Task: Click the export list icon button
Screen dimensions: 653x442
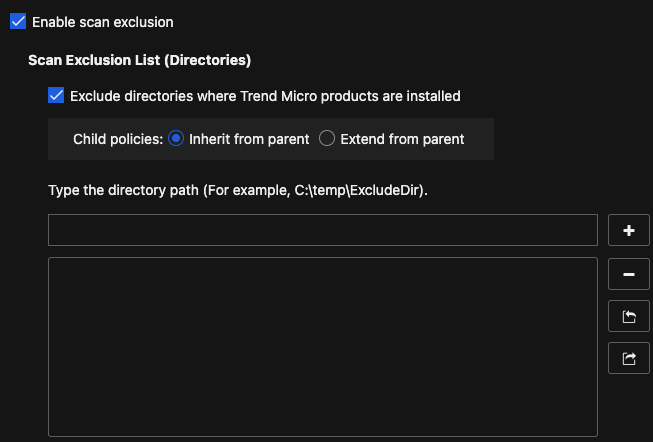Action: [629, 358]
